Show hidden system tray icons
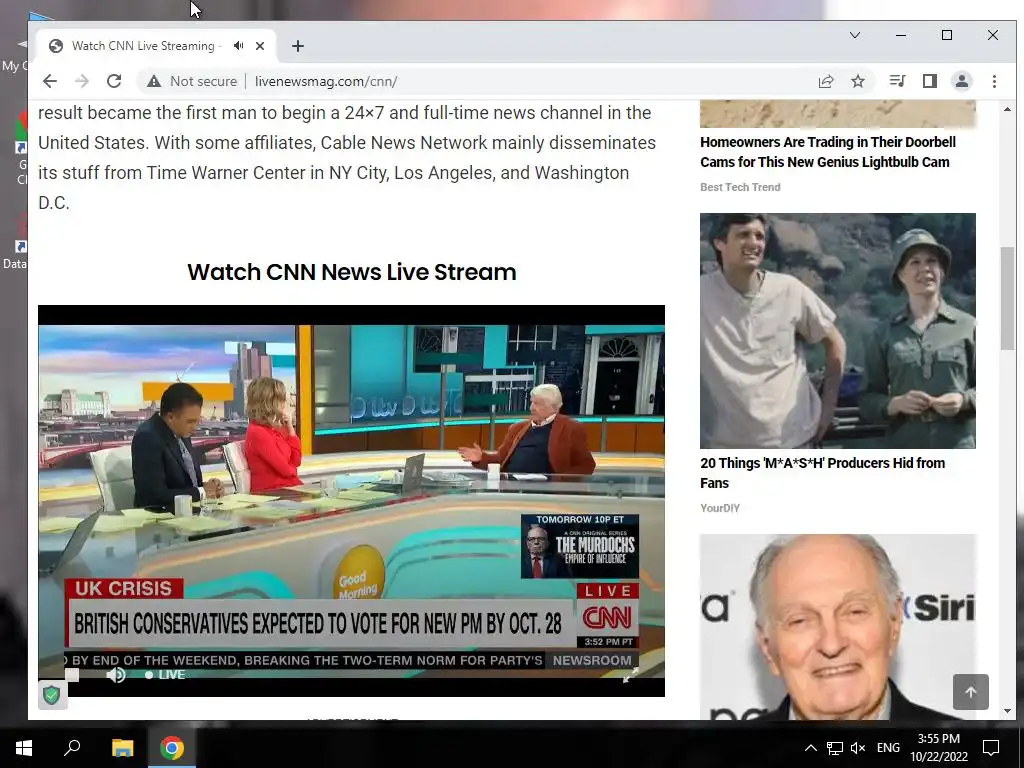 [810, 748]
